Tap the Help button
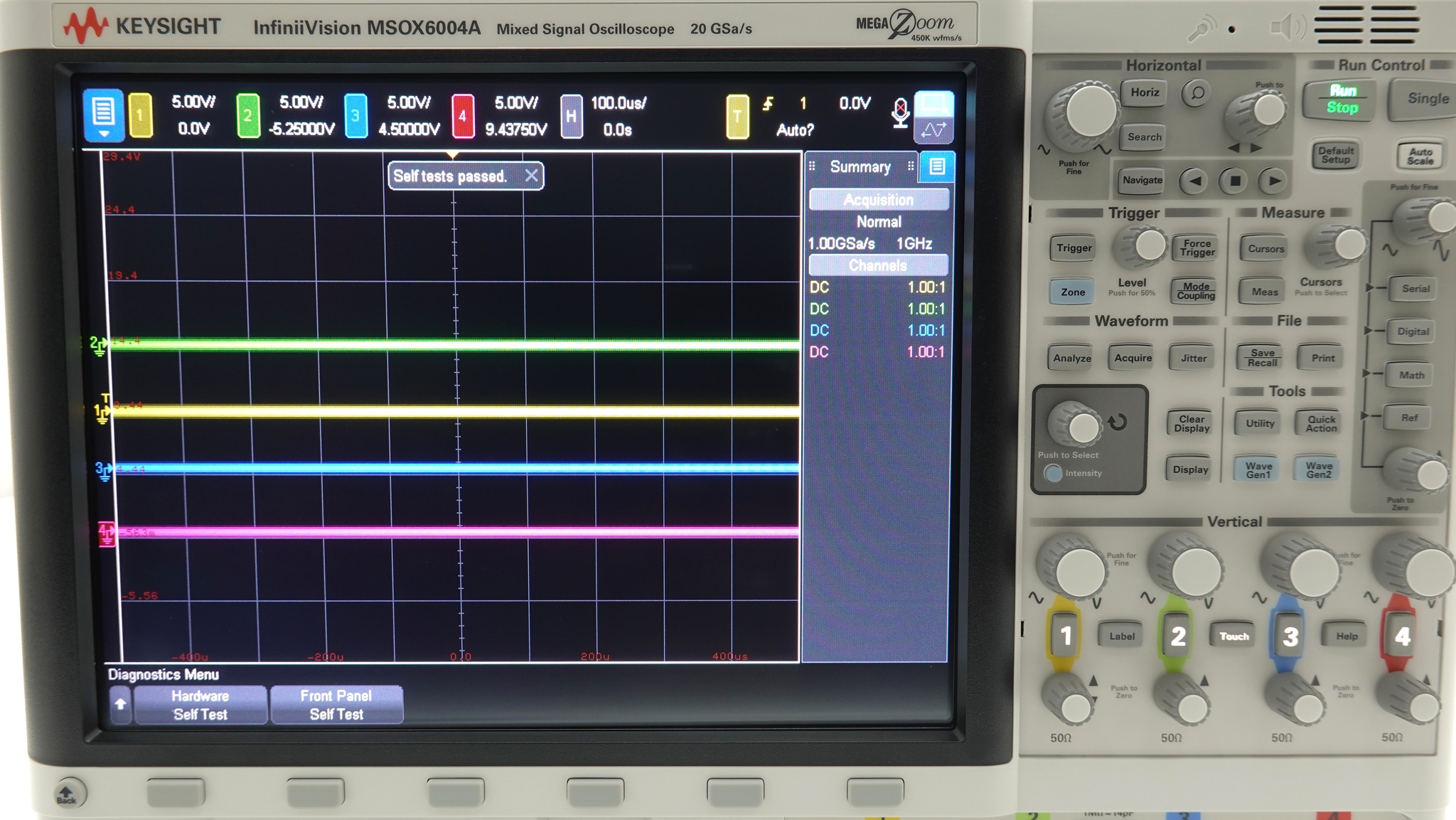The height and width of the screenshot is (820, 1456). 1346,636
